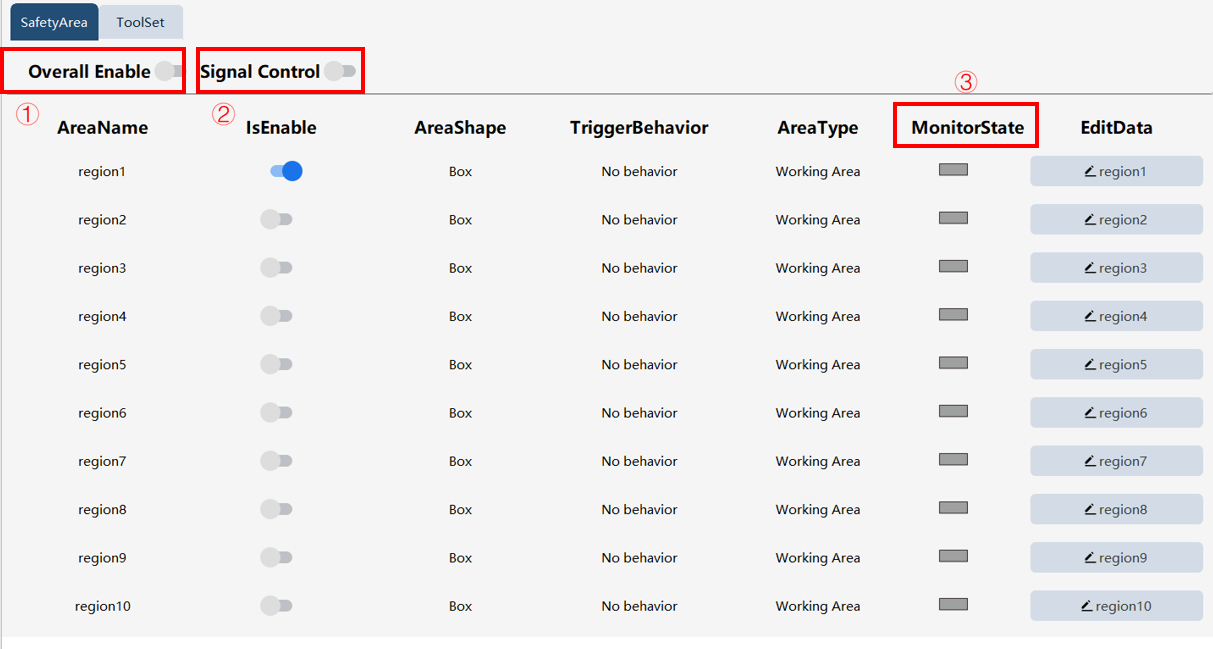Image resolution: width=1213 pixels, height=649 pixels.
Task: Click the region1 monitor state indicator
Action: (953, 170)
